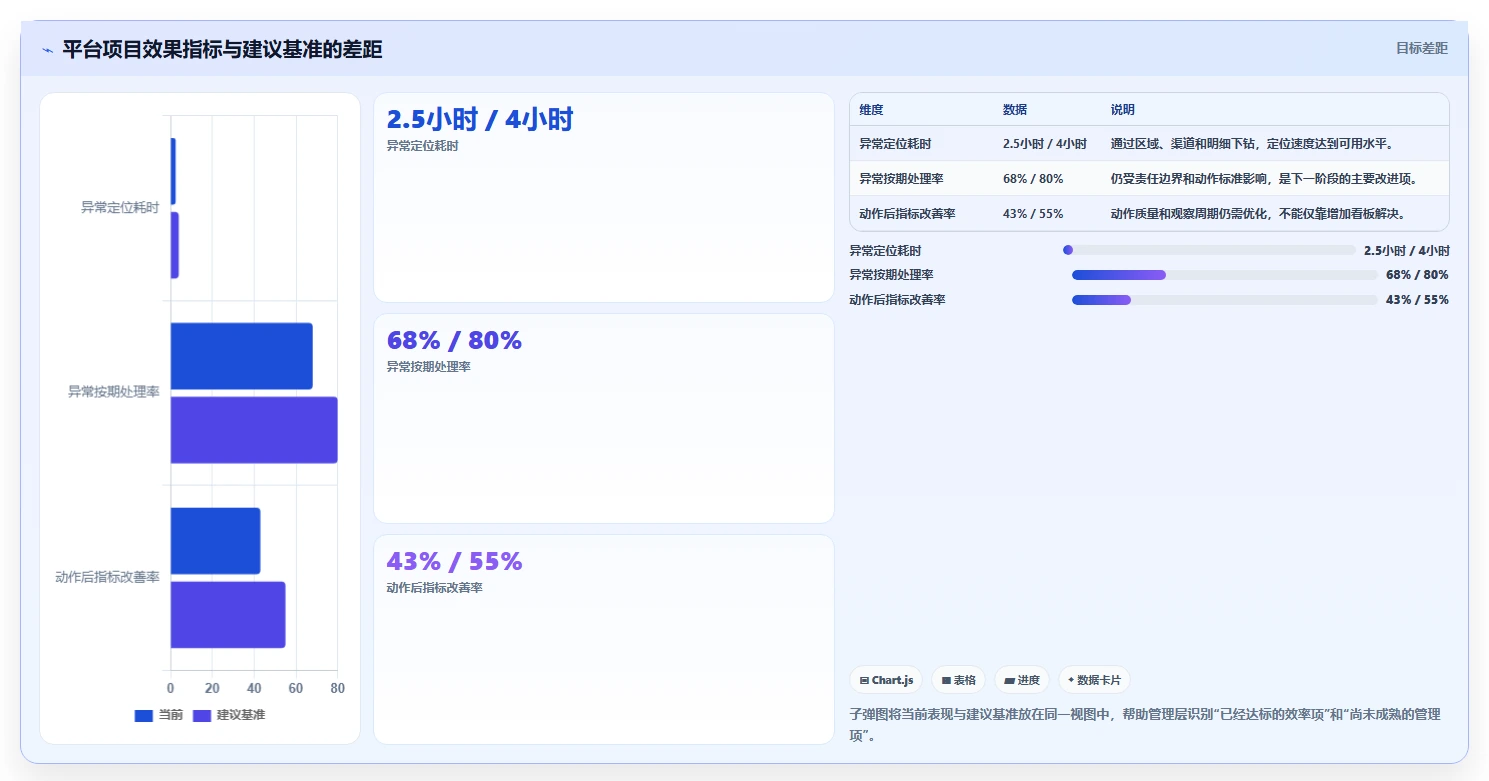This screenshot has height=781, width=1489.
Task: Click the 动作后指标改善率 progress bar
Action: (x=1225, y=300)
